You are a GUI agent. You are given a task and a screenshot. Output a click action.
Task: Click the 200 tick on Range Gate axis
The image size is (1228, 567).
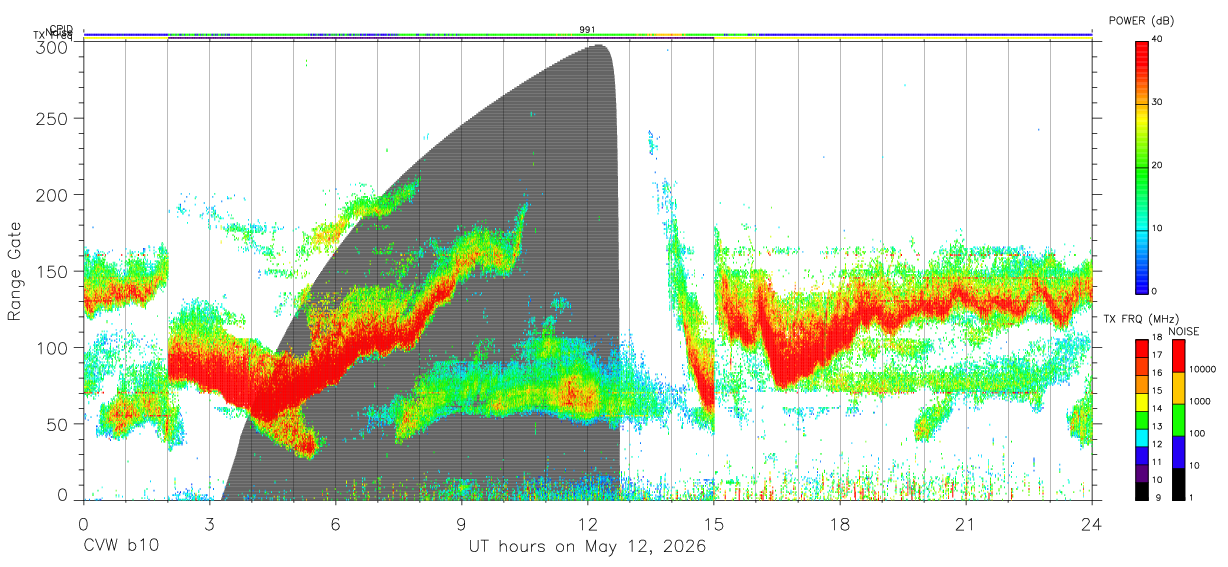(53, 194)
